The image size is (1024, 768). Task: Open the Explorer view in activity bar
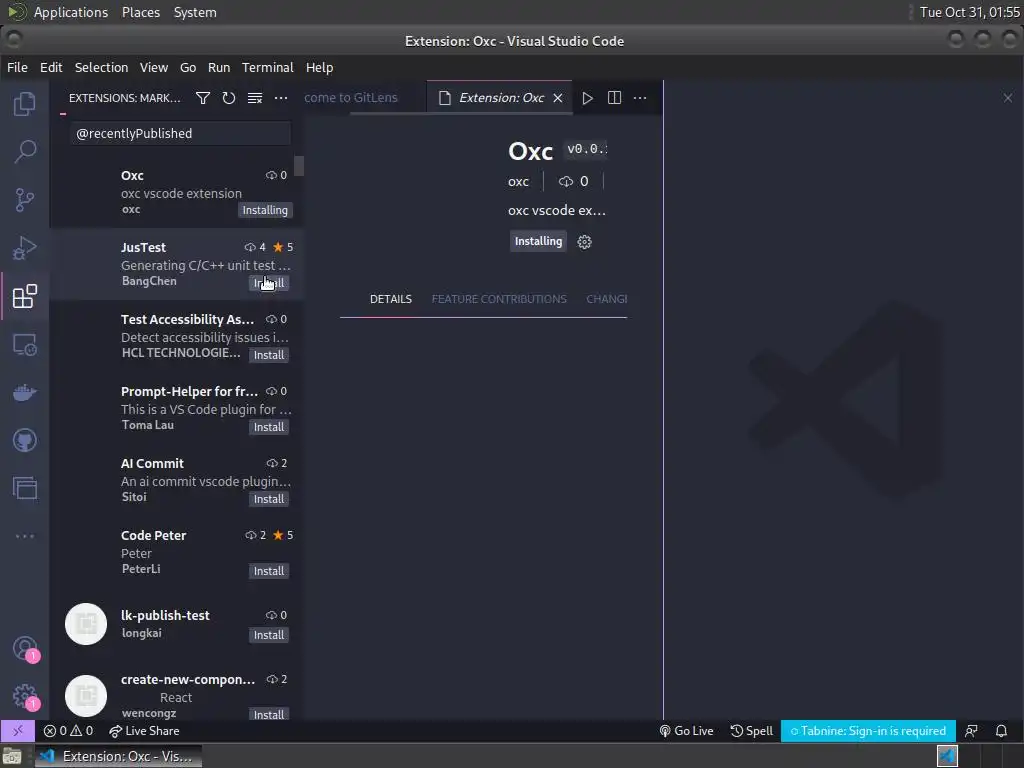tap(25, 104)
